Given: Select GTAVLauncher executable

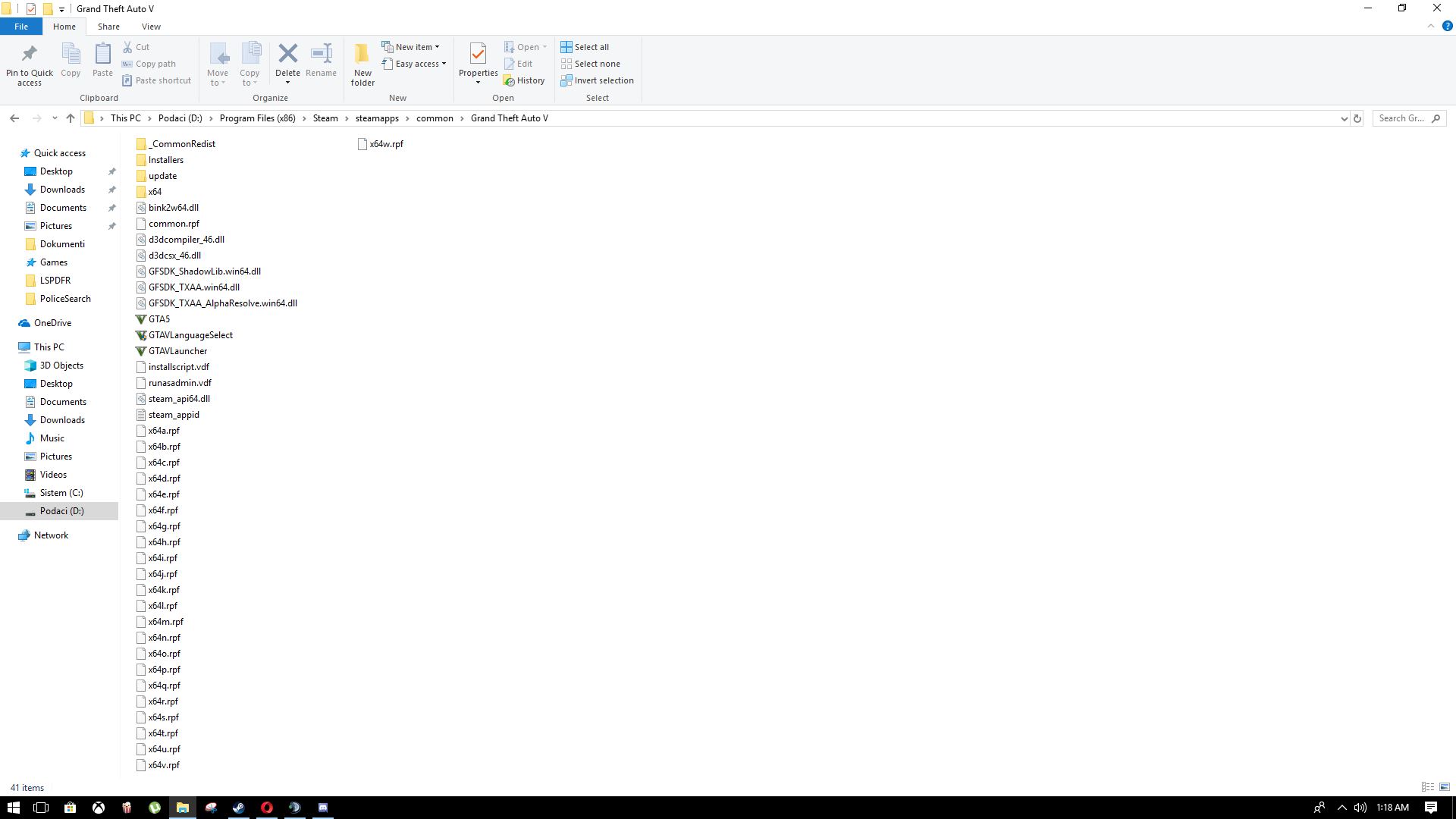Looking at the screenshot, I should point(171,351).
